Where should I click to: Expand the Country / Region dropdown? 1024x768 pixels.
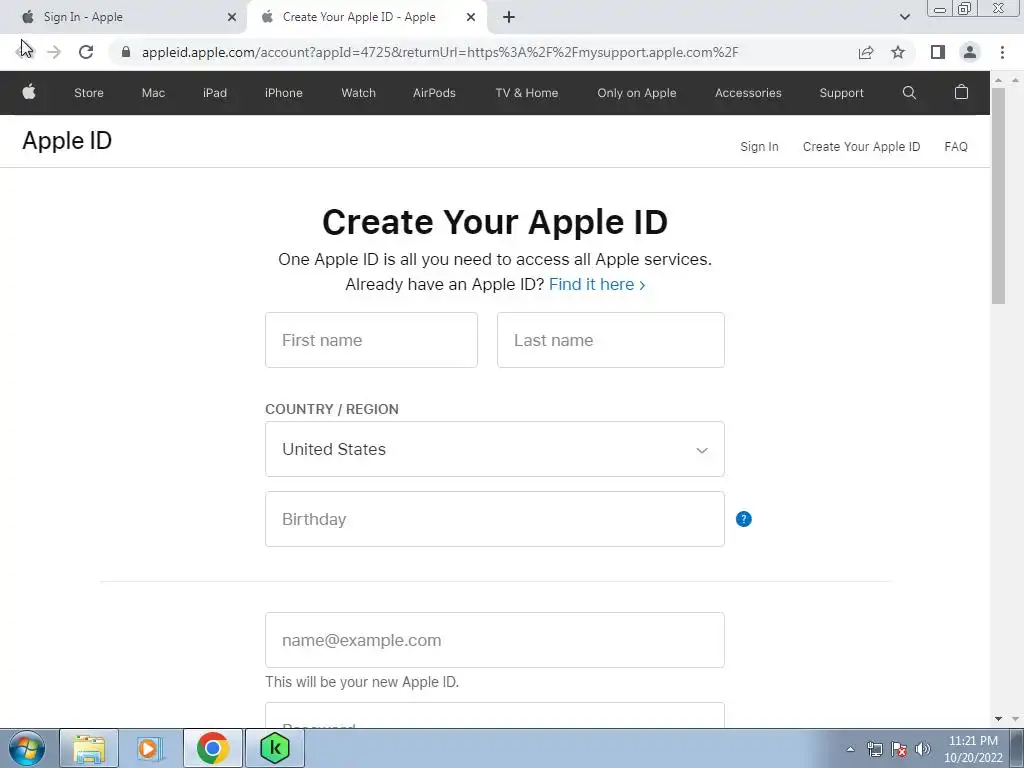[494, 449]
